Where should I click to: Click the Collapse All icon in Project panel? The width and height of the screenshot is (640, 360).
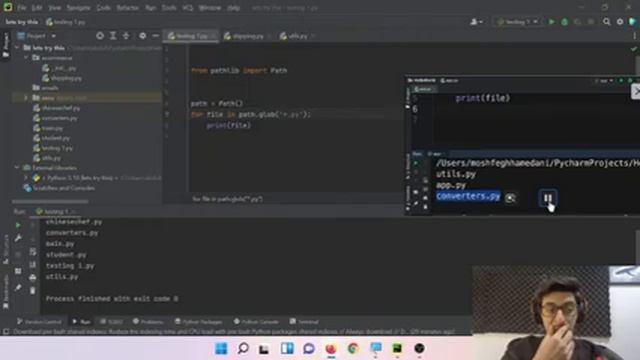coord(126,36)
